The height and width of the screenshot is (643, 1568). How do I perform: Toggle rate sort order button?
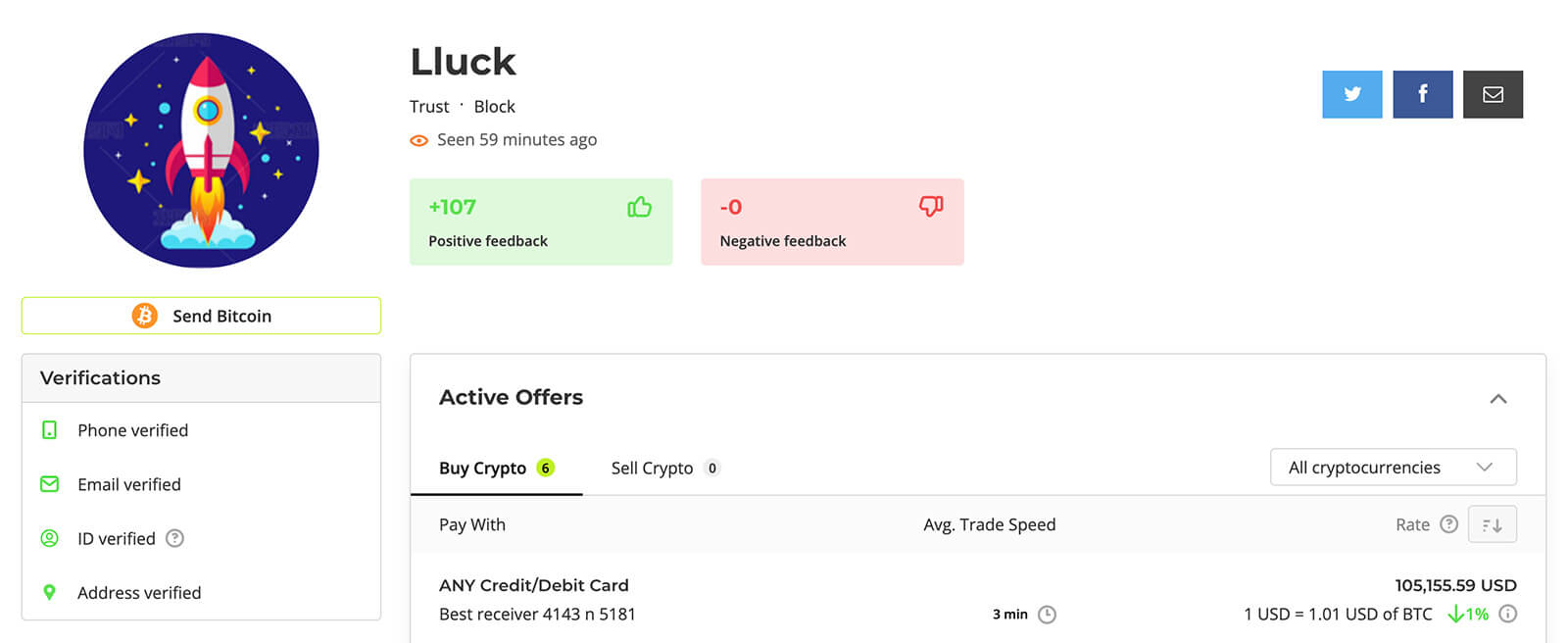(x=1492, y=524)
